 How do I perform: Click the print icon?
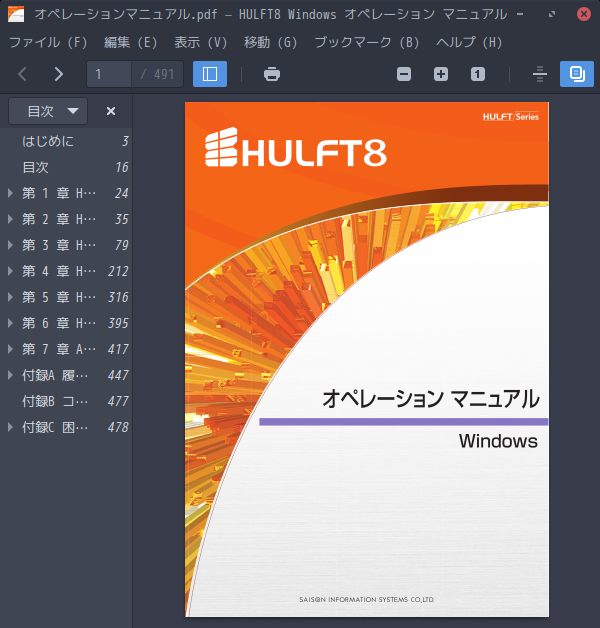pos(272,74)
